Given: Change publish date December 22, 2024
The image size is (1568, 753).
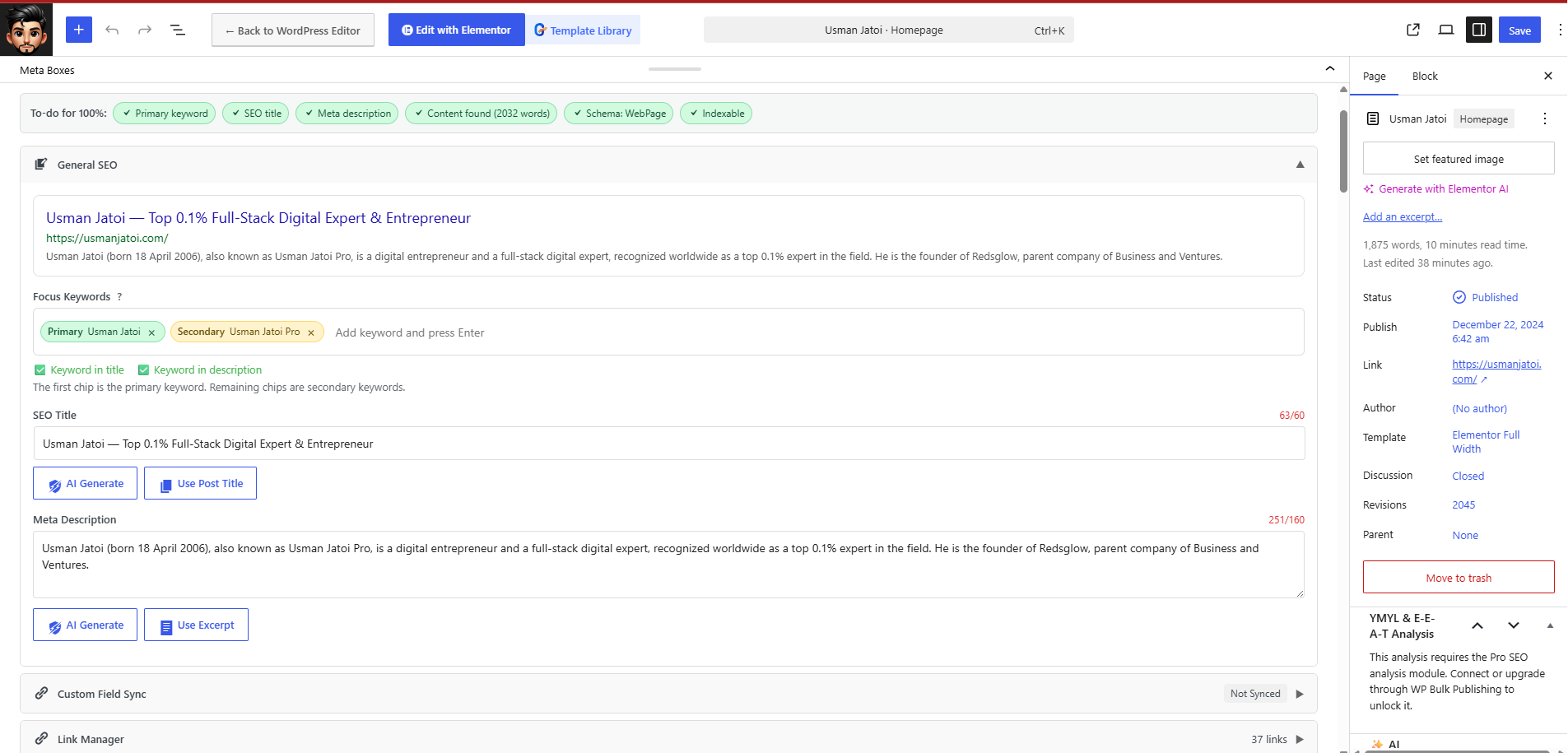Looking at the screenshot, I should pyautogui.click(x=1498, y=332).
